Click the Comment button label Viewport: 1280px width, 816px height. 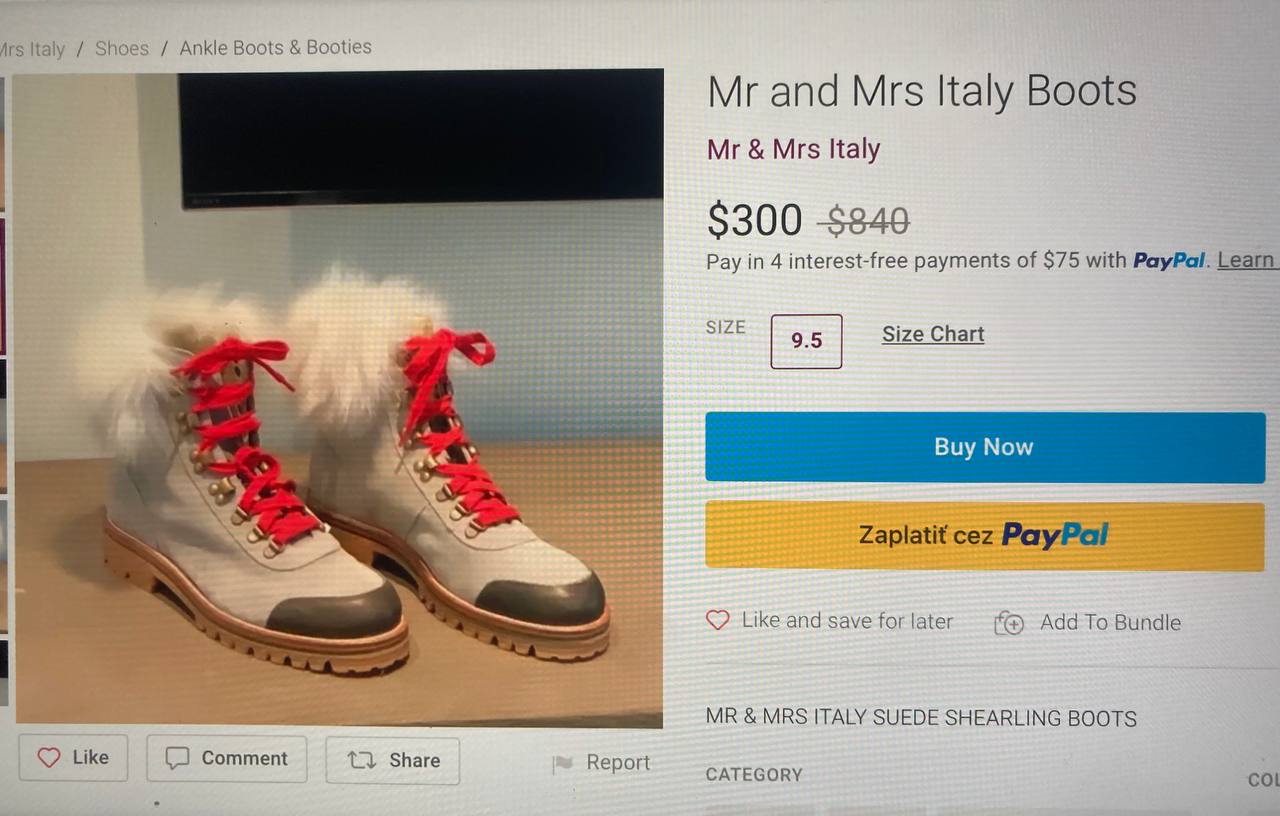245,758
